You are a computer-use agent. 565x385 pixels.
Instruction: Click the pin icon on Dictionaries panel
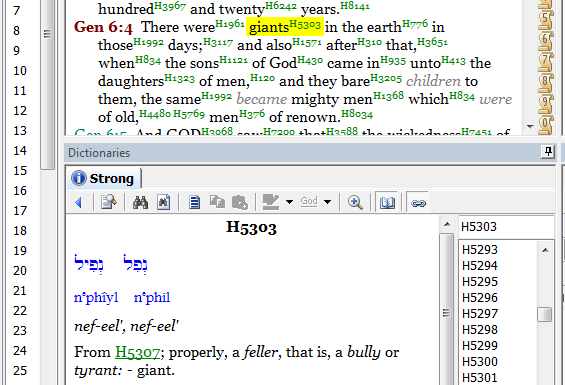tap(548, 152)
